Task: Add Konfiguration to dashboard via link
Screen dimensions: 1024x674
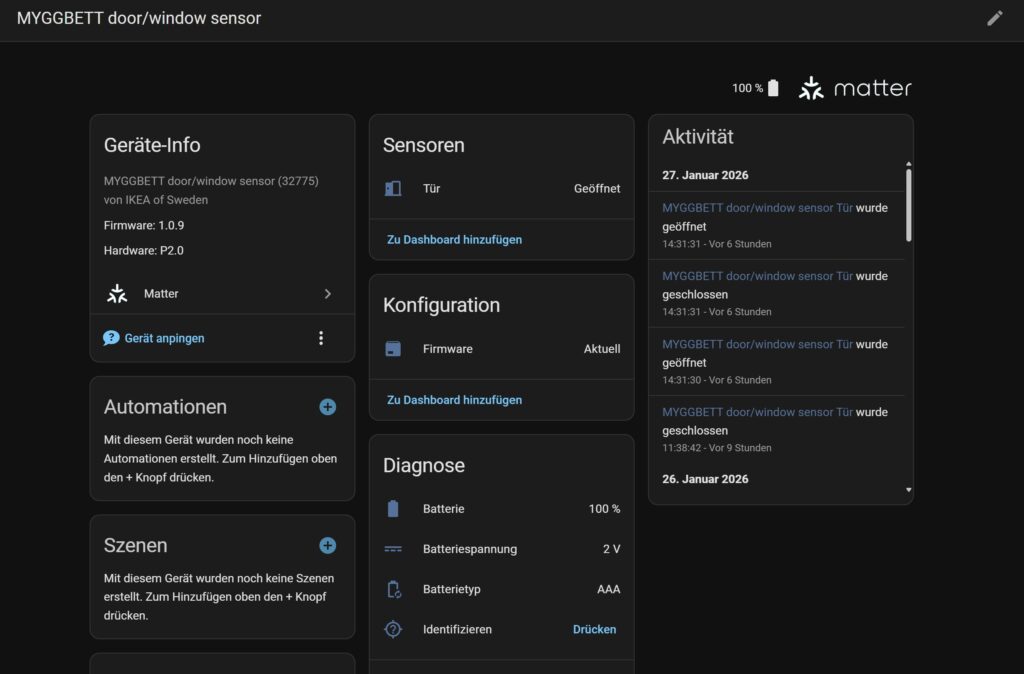Action: coord(454,400)
